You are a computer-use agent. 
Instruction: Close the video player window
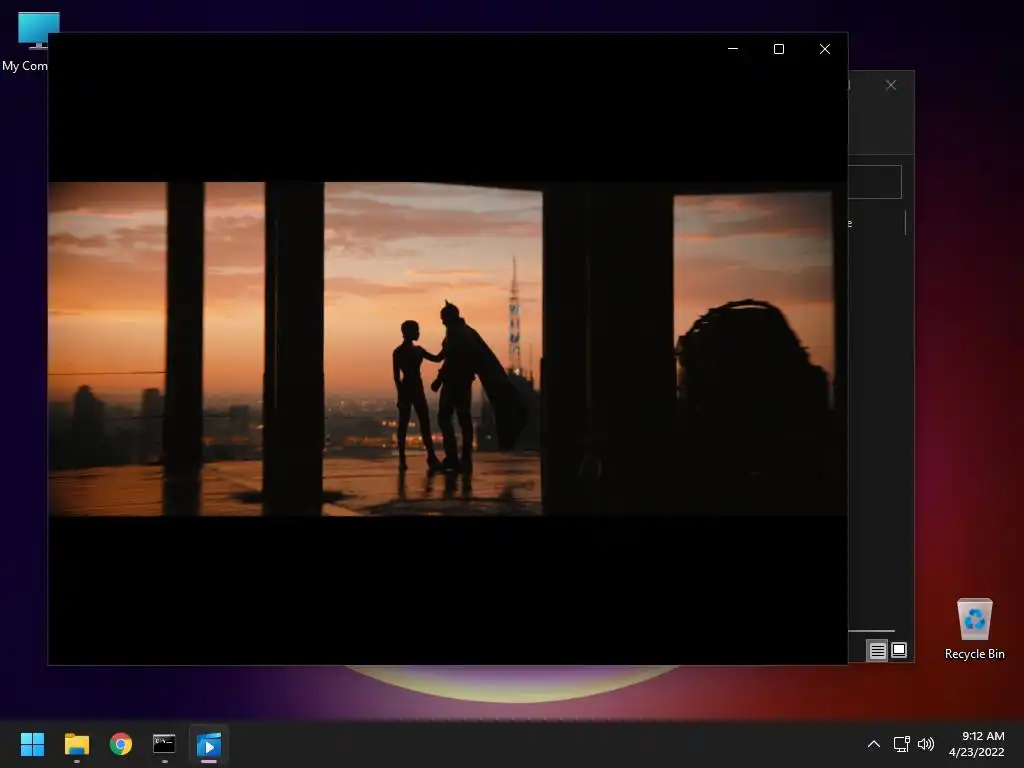pos(825,49)
